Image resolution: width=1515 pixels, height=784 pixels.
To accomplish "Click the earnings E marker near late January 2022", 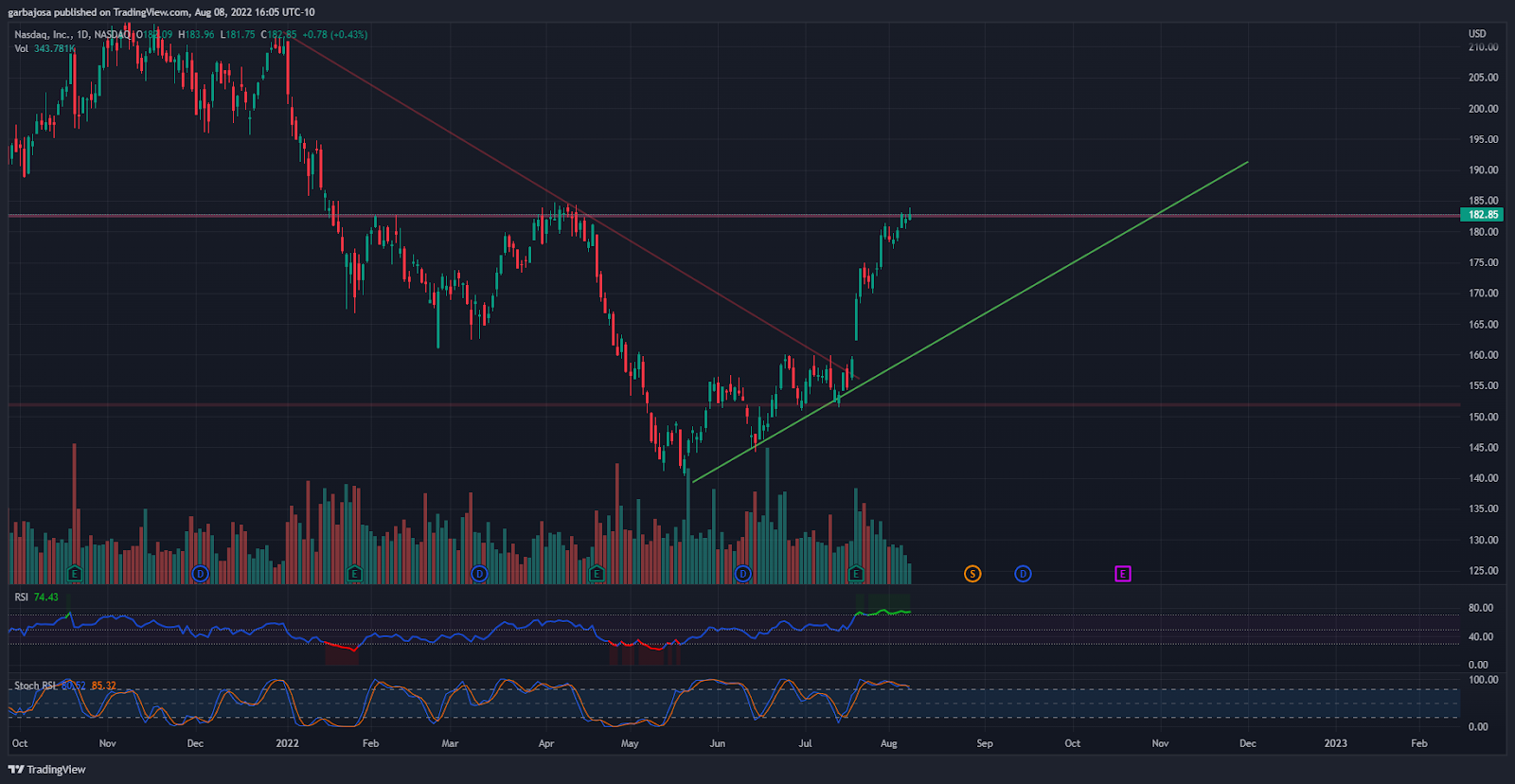I will [x=354, y=574].
